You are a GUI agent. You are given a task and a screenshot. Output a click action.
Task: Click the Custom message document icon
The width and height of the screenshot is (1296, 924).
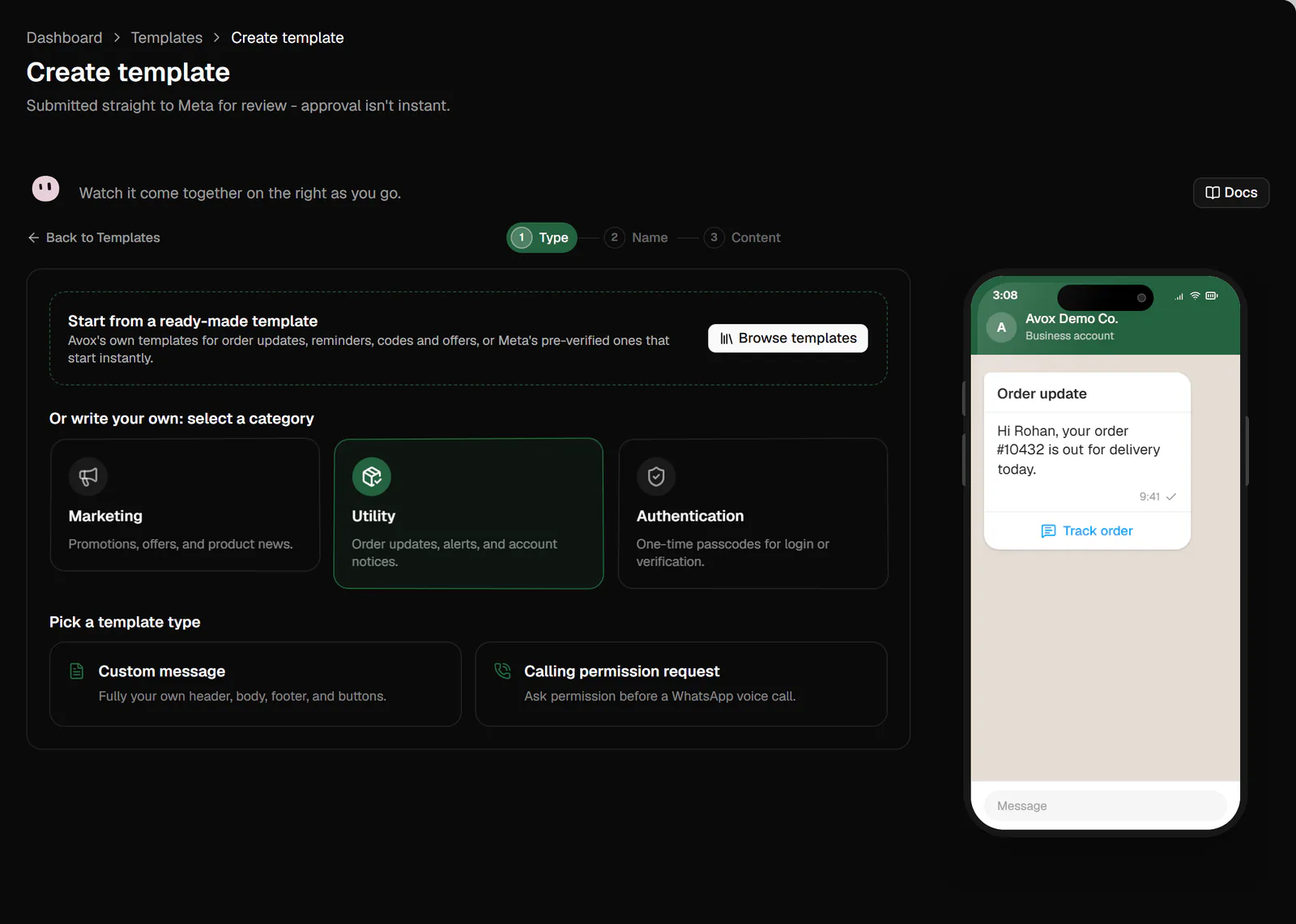(x=77, y=671)
